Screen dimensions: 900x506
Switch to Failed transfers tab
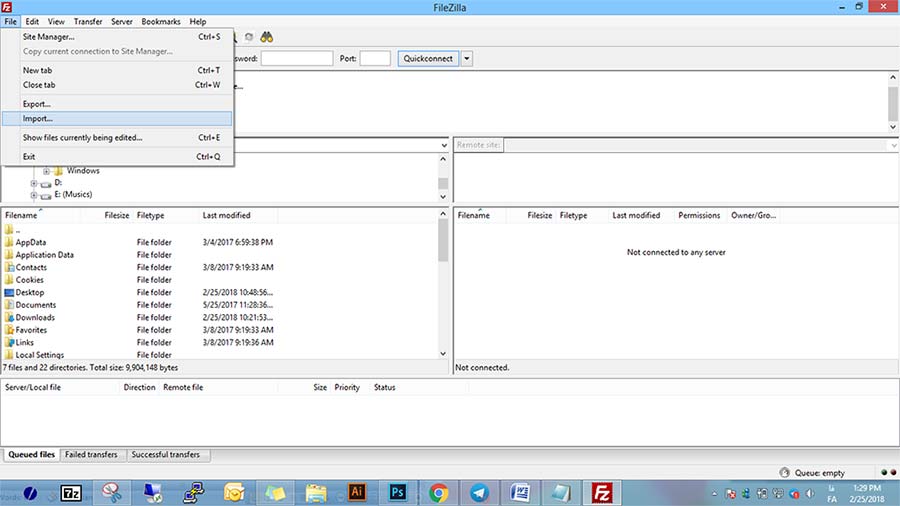pyautogui.click(x=91, y=454)
